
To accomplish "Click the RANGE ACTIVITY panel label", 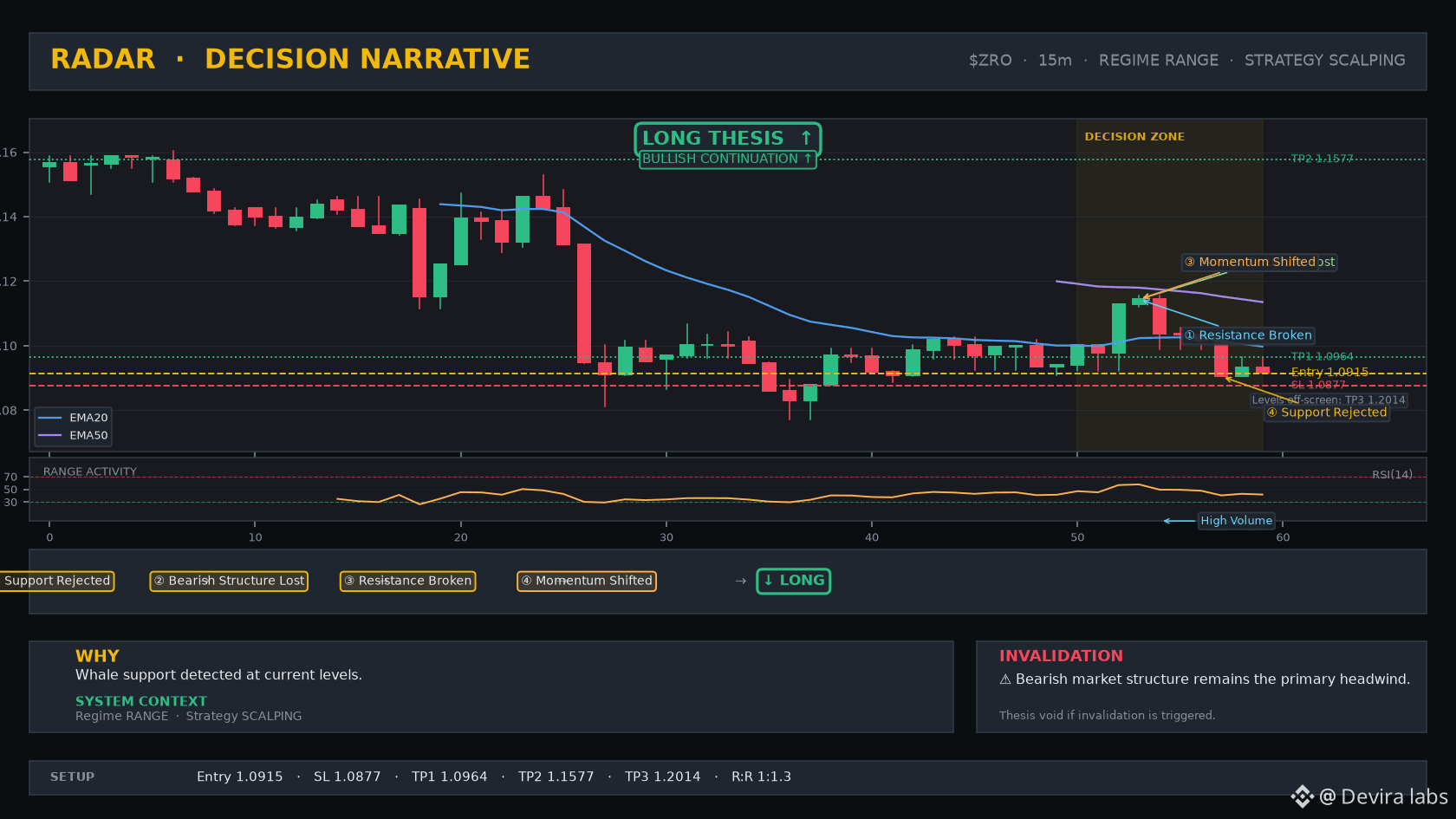I will coord(90,472).
